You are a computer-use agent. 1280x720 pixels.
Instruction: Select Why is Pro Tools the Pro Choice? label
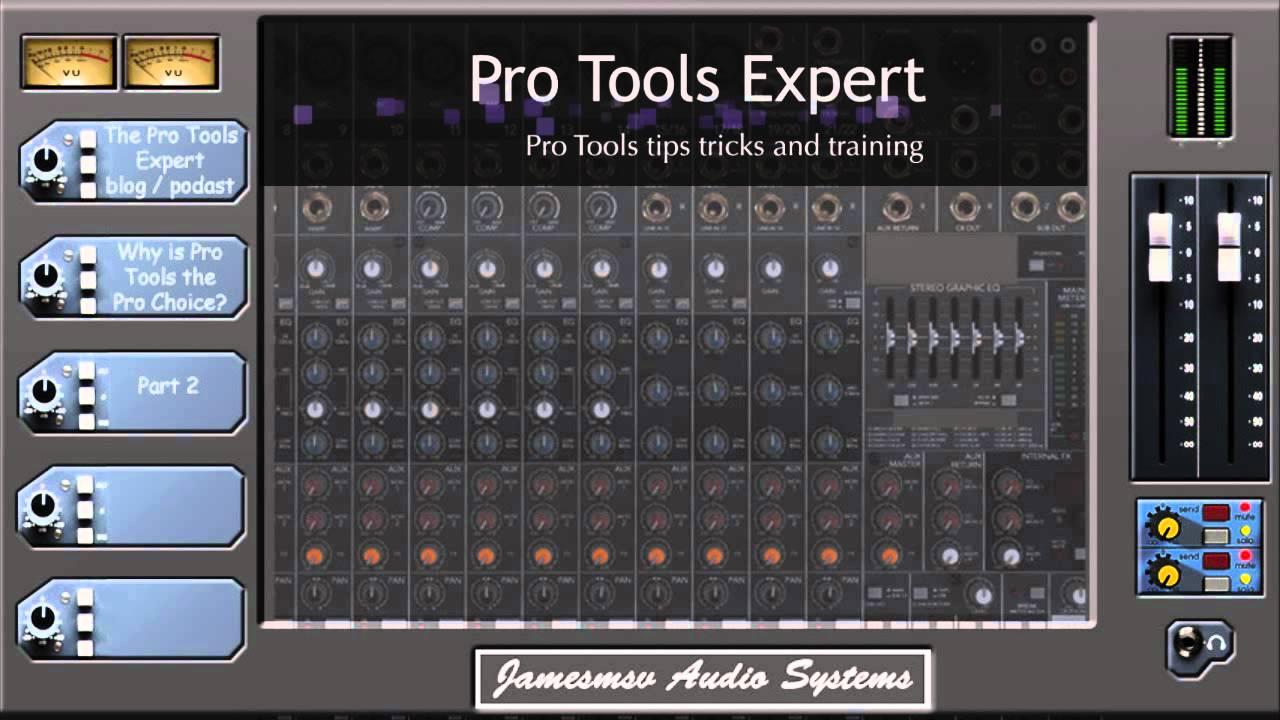(x=170, y=277)
